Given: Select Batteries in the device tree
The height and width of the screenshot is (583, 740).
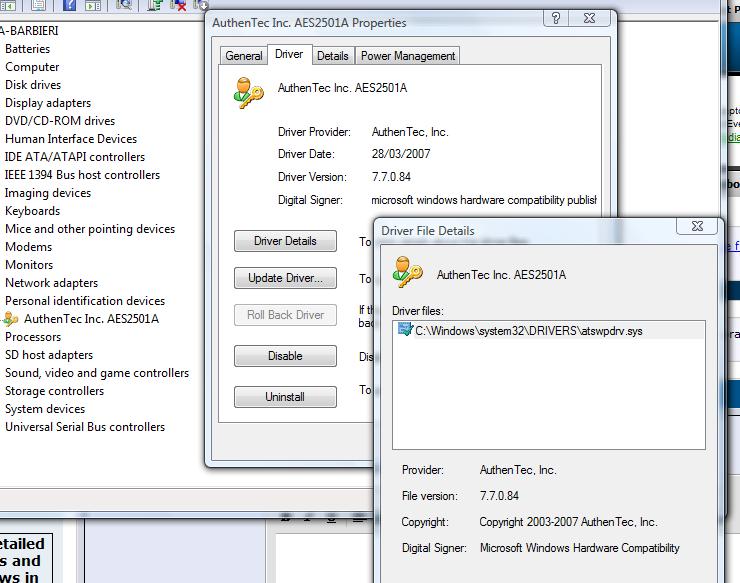Looking at the screenshot, I should (x=27, y=49).
